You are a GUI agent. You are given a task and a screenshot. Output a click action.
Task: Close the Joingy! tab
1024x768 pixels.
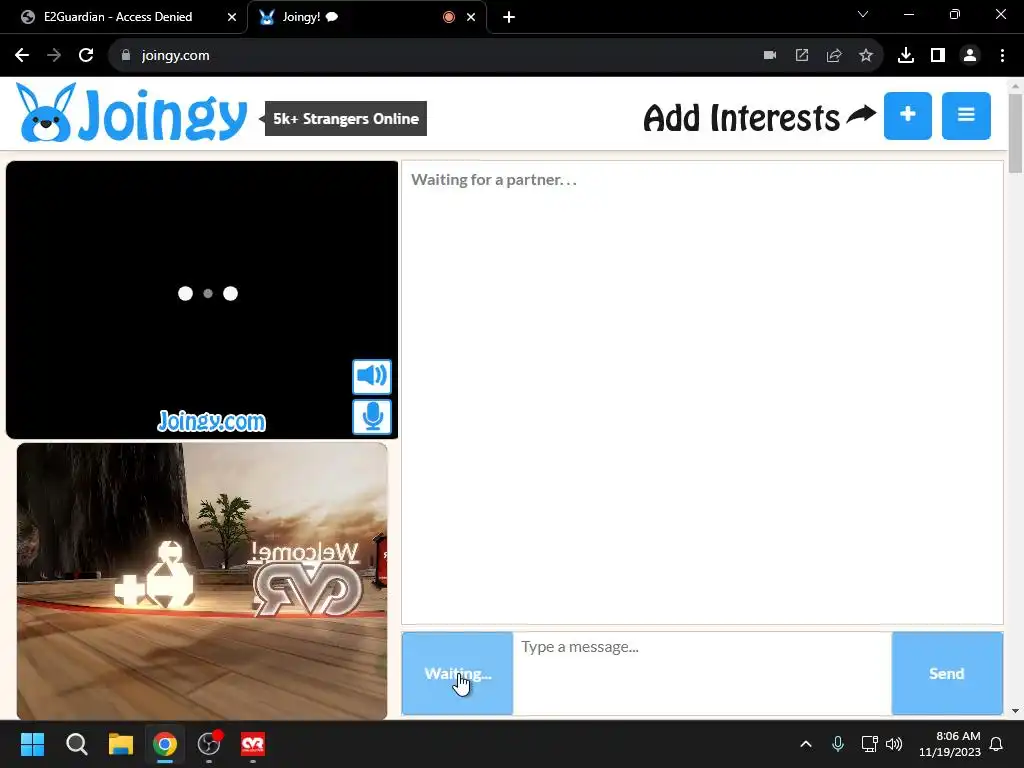(x=471, y=17)
